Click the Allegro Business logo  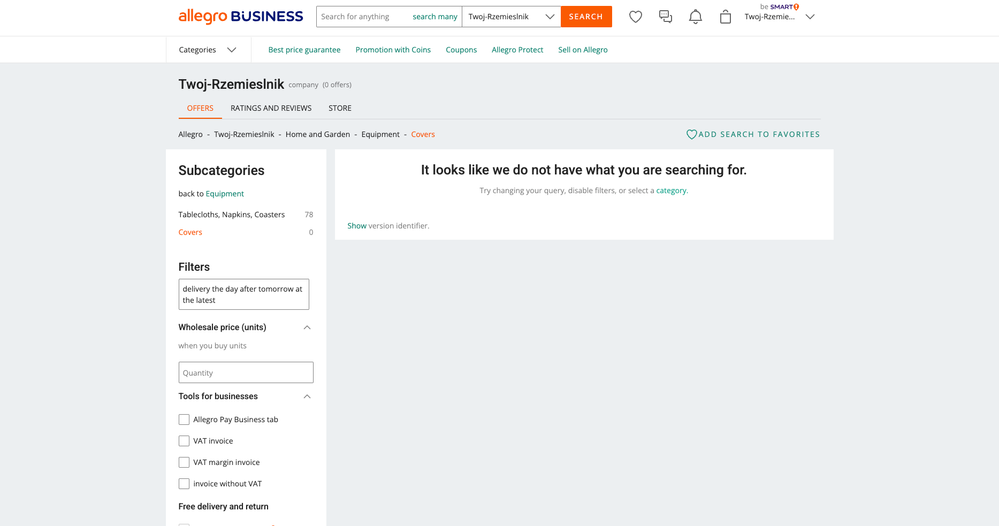[241, 17]
